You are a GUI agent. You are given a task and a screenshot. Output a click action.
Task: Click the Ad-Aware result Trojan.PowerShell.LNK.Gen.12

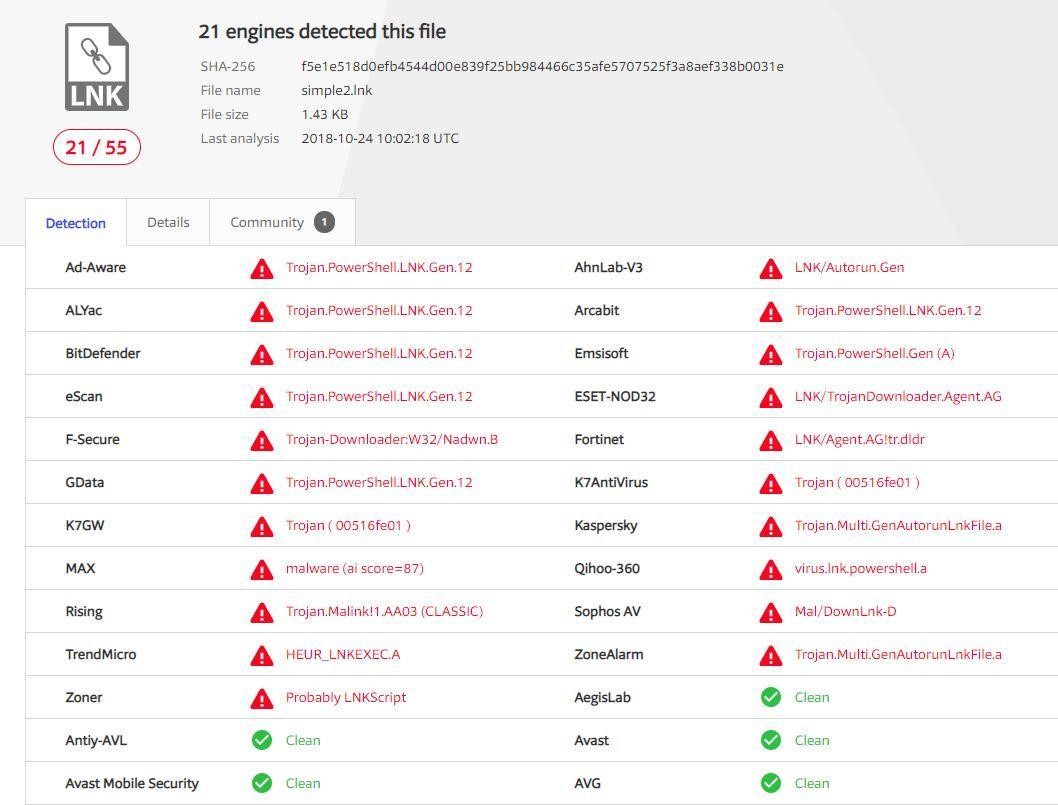[x=379, y=267]
